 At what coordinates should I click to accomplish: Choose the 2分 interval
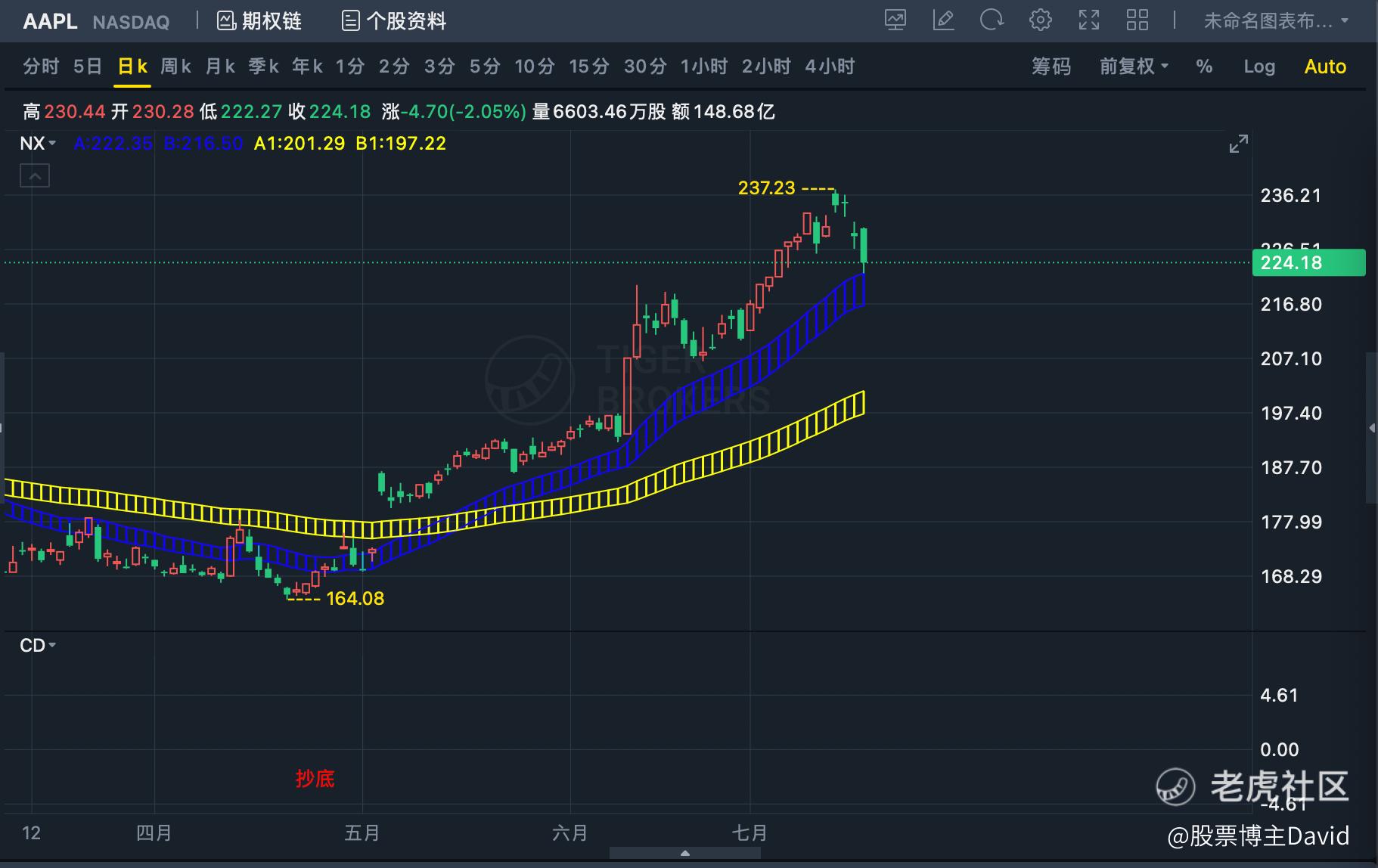coord(394,67)
